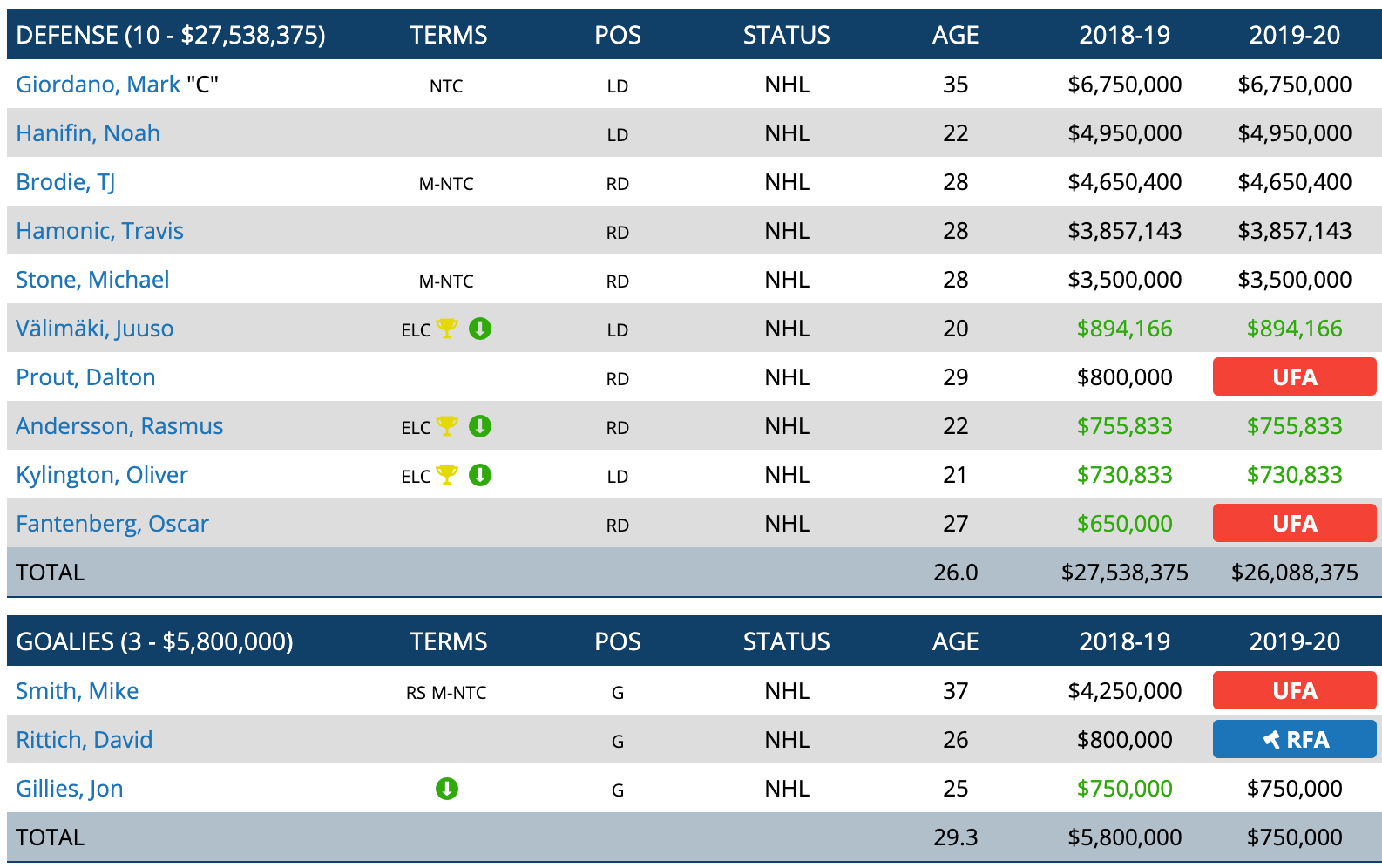
Task: Click the trophy icon in Välimäki's row
Action: pyautogui.click(x=447, y=329)
